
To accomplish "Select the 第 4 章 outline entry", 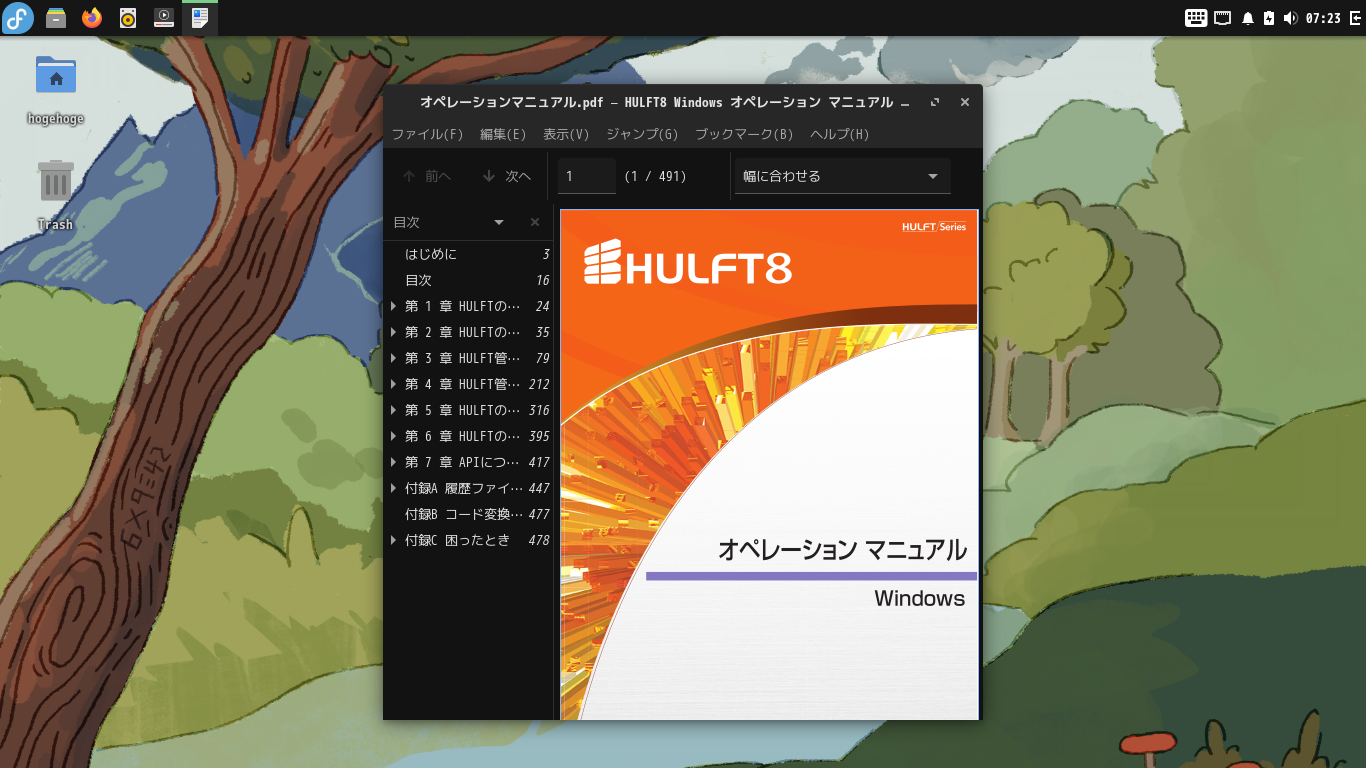I will coord(469,384).
